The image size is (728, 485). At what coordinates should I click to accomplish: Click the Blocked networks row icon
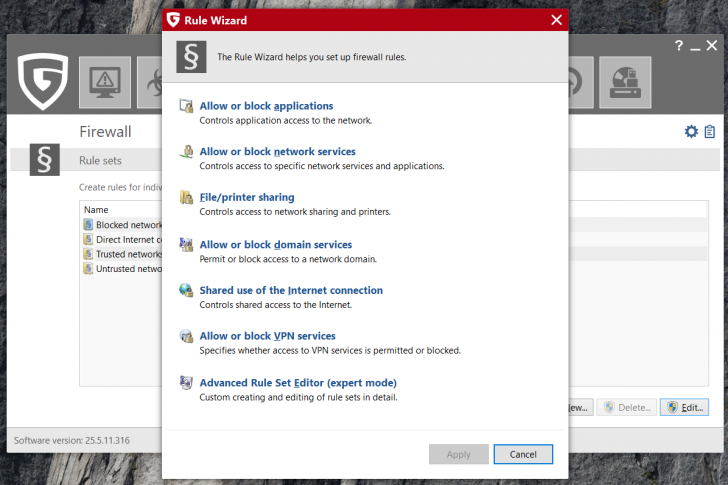(88, 225)
